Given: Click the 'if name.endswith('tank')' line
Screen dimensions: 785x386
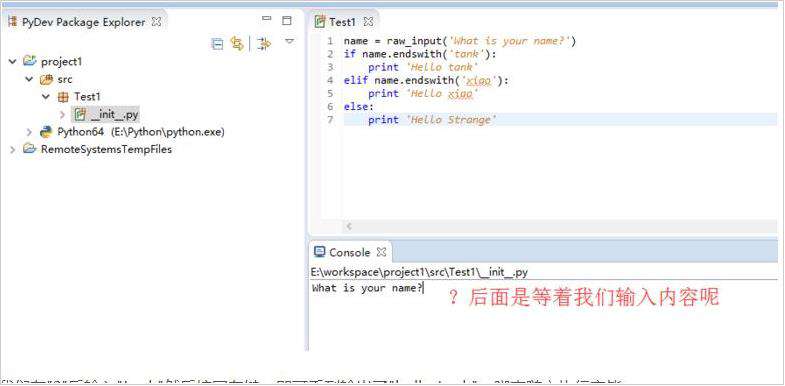Looking at the screenshot, I should coord(420,54).
